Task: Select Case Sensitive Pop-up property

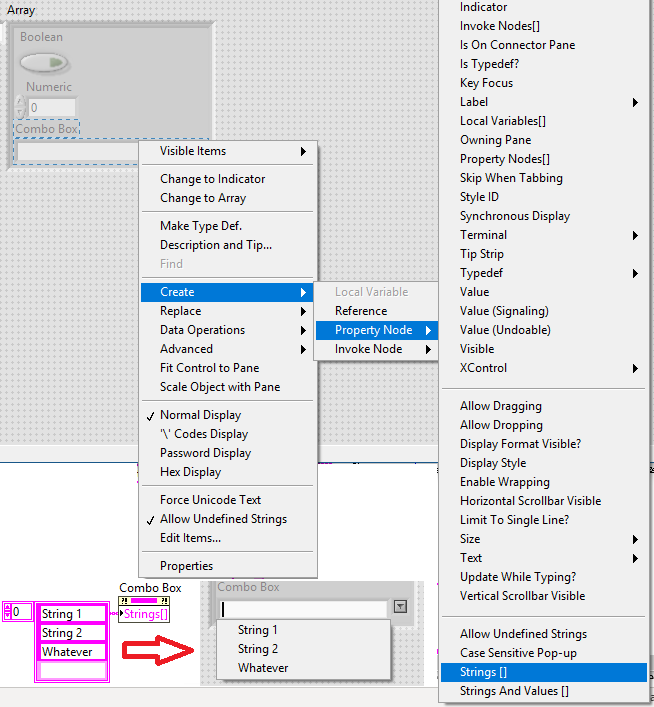Action: (543, 653)
